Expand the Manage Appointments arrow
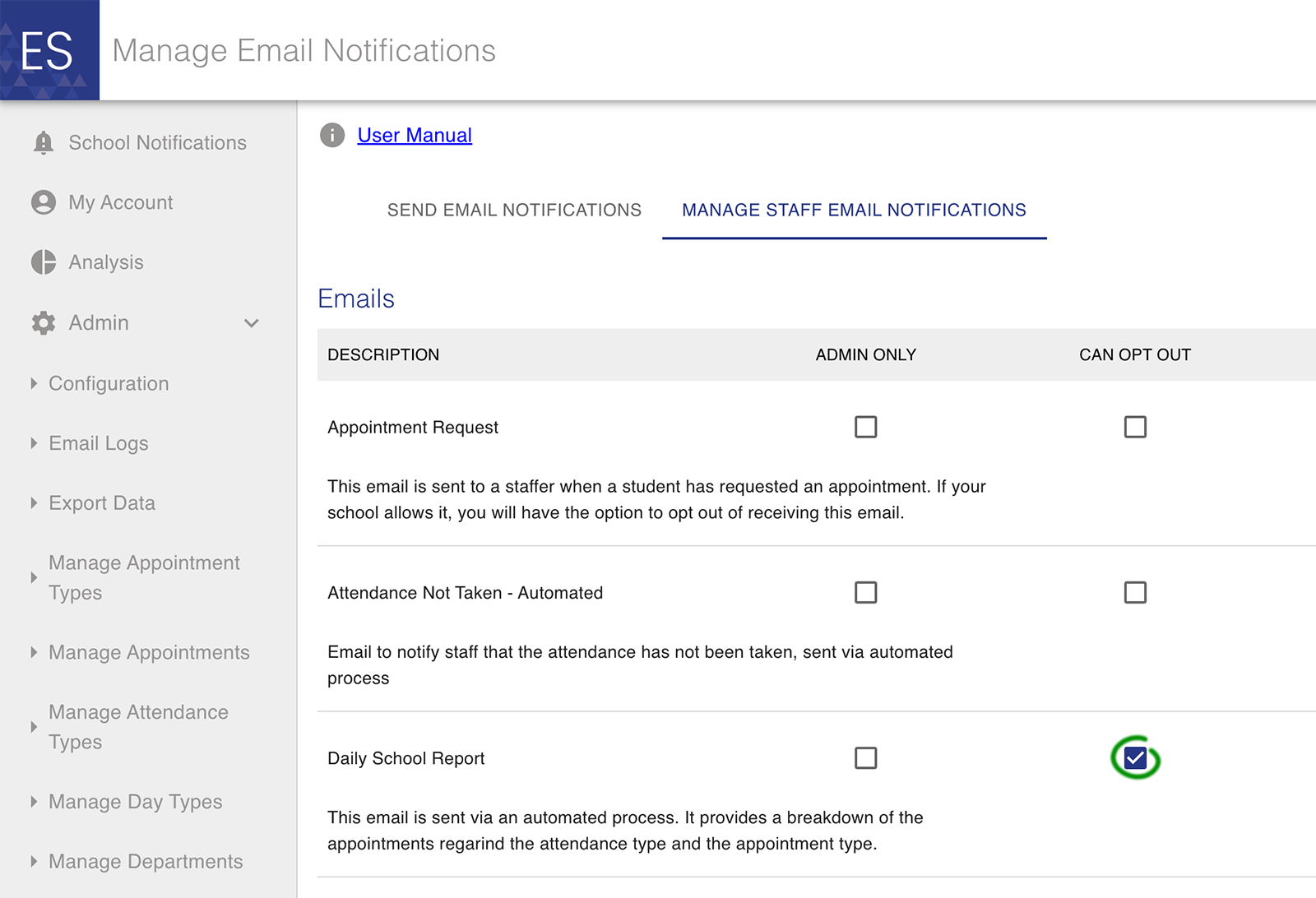 (34, 652)
